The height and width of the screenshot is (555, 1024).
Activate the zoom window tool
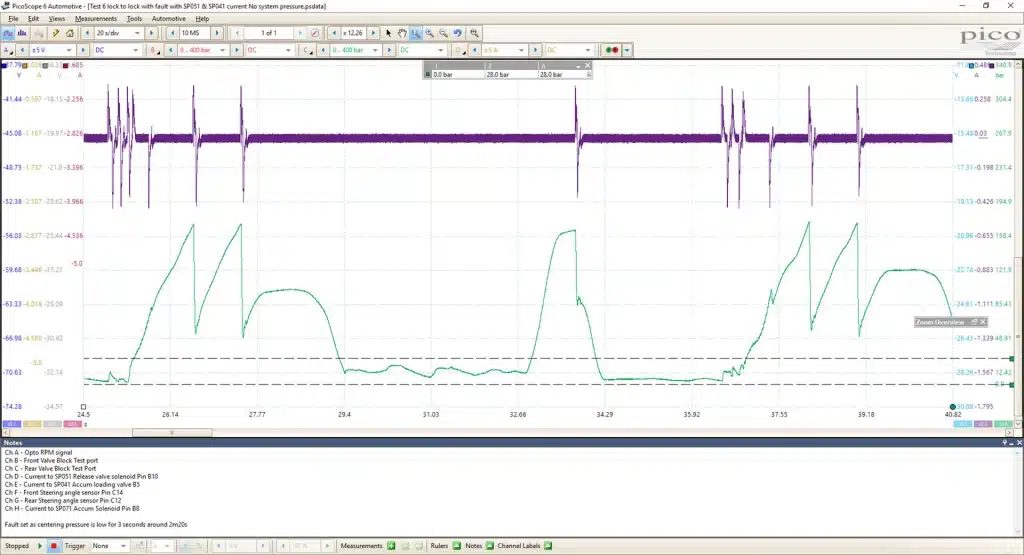click(416, 33)
